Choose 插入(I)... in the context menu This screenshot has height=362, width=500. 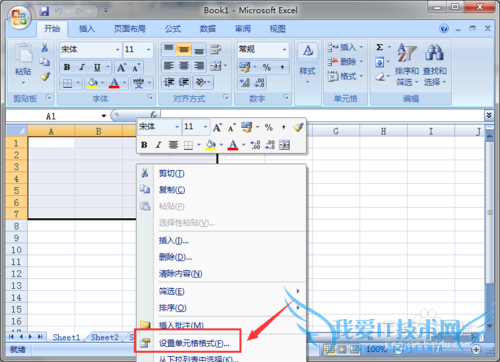[221, 240]
